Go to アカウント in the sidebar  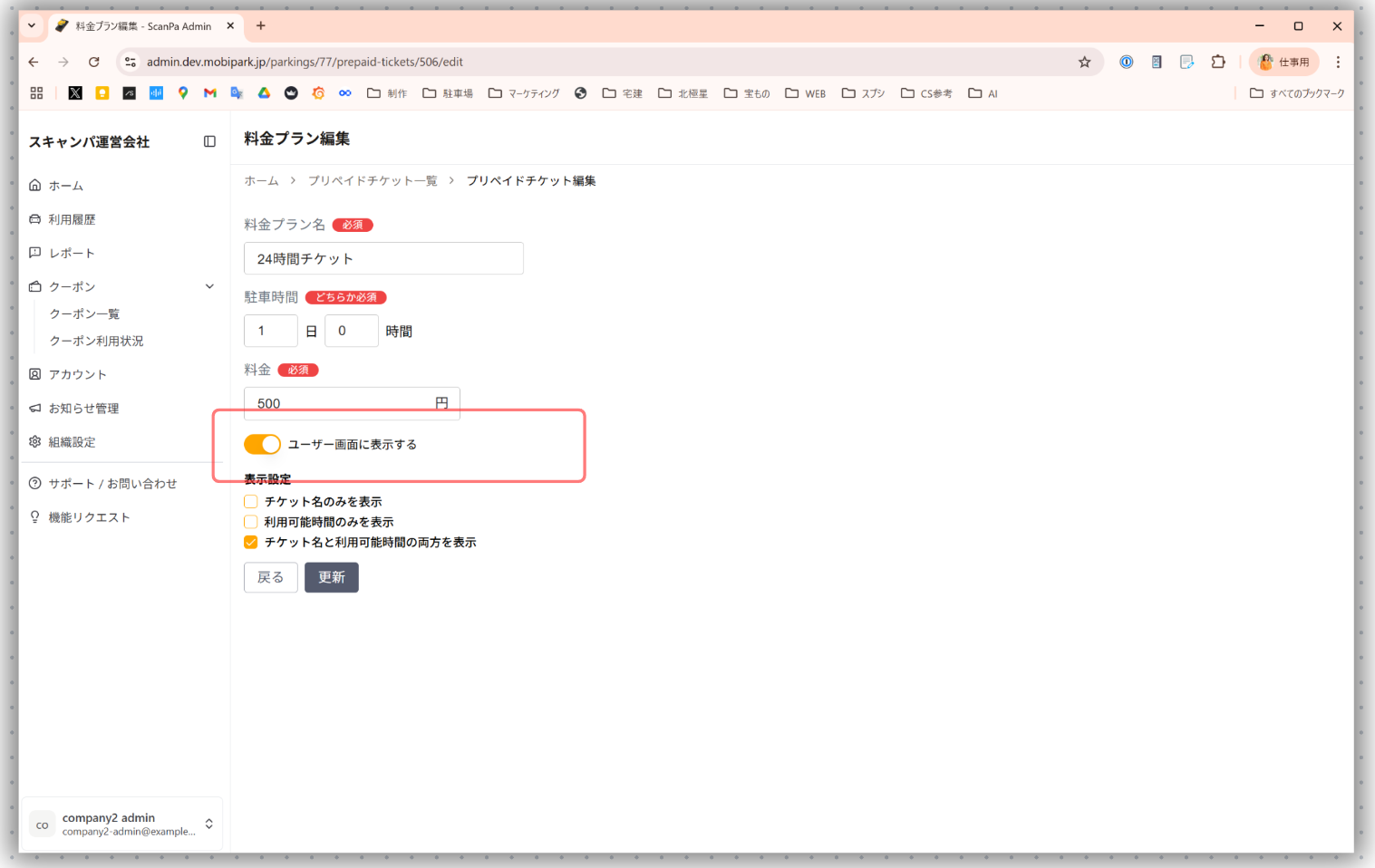(x=77, y=374)
